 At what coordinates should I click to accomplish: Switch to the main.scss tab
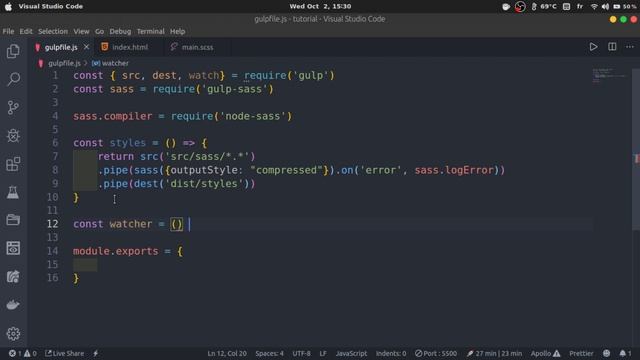(x=197, y=47)
